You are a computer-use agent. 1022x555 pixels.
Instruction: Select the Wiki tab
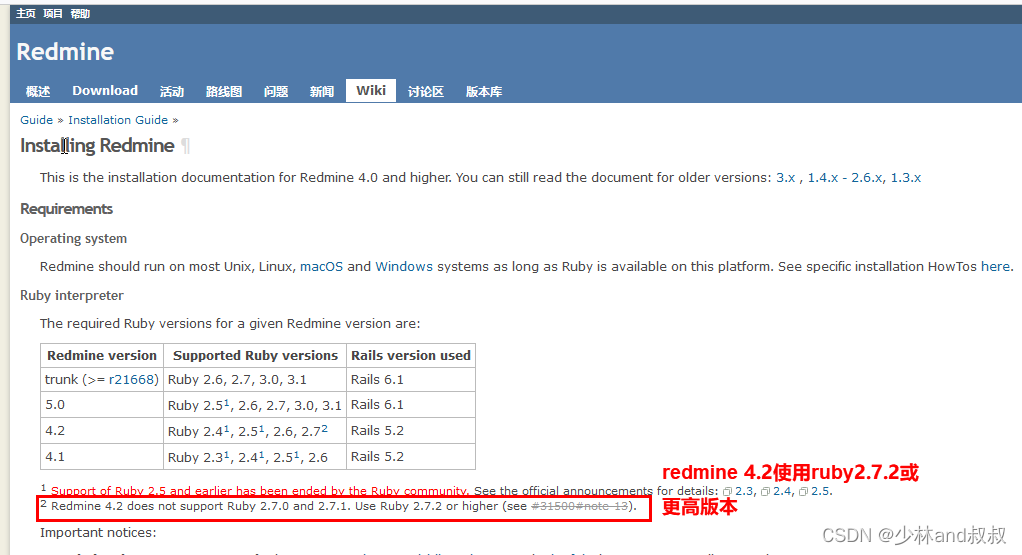371,91
